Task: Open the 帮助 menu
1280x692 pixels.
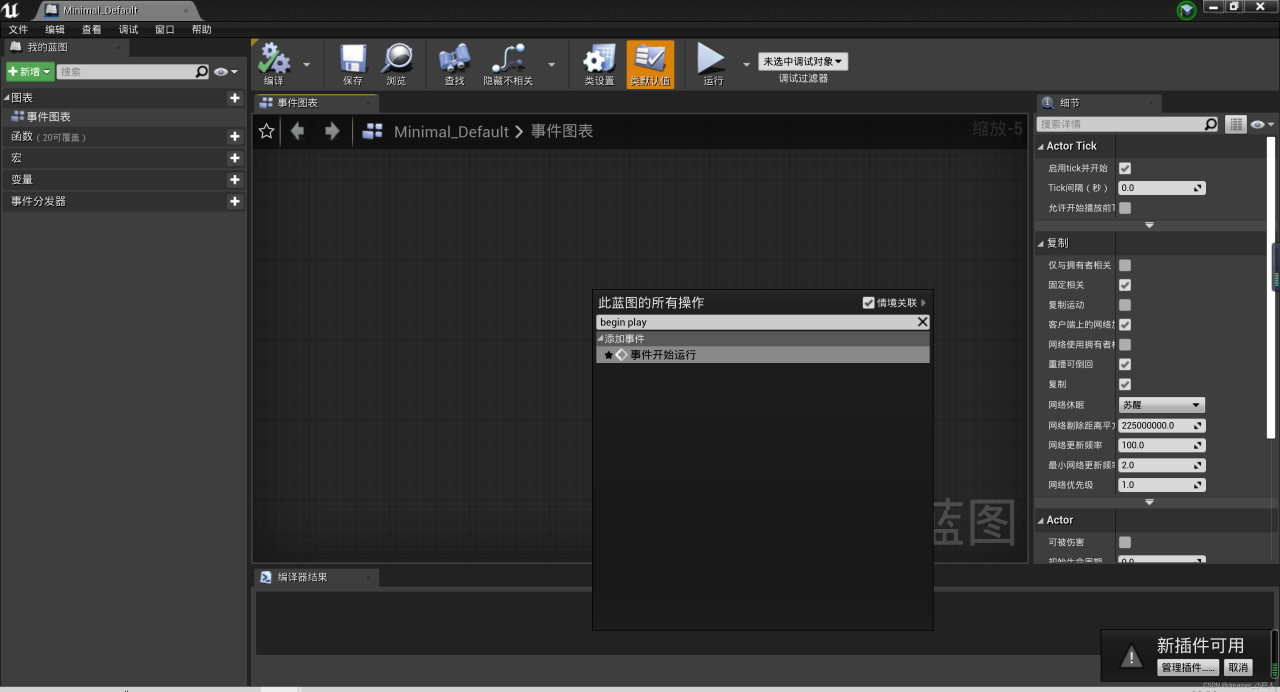Action: (202, 30)
